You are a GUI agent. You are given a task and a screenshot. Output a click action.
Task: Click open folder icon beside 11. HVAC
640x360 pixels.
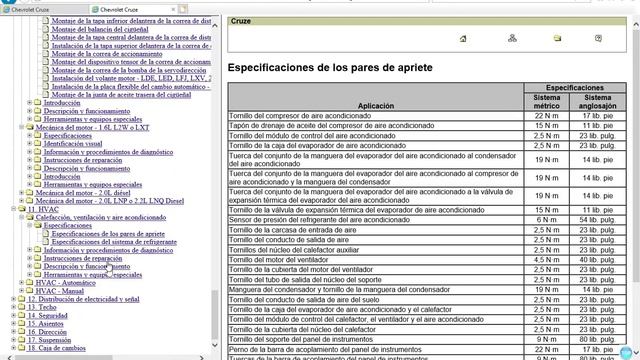click(x=22, y=209)
